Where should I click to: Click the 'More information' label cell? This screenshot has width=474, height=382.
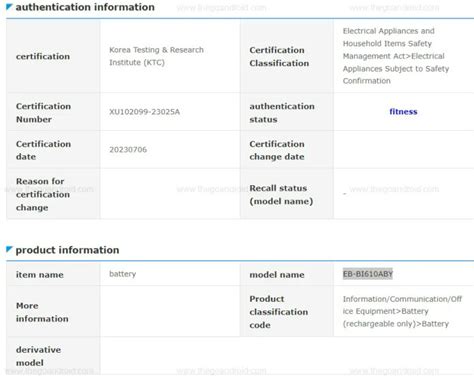click(x=53, y=312)
